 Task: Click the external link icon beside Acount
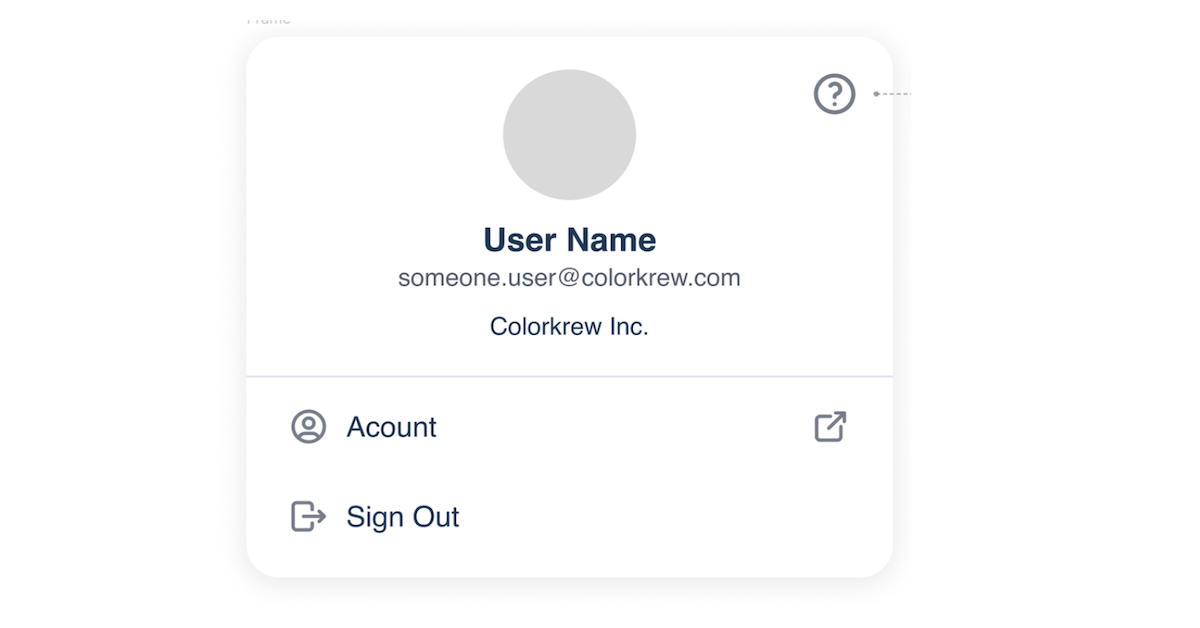830,427
